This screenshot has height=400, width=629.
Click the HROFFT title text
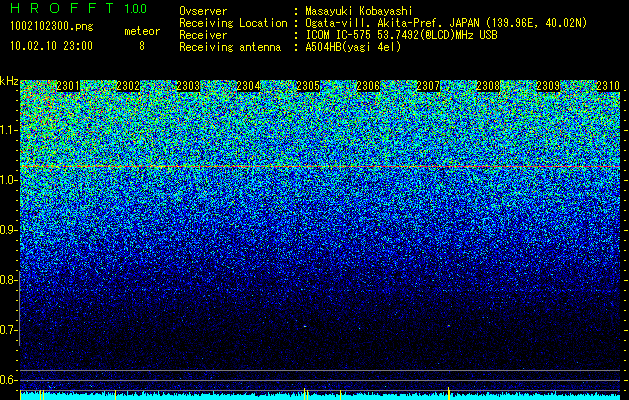[x=62, y=8]
